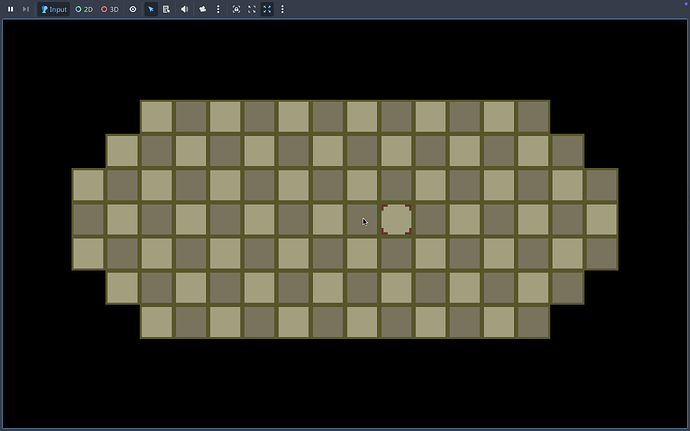Click the keep-aspect-ratio embed icon
The width and height of the screenshot is (690, 431).
[252, 9]
